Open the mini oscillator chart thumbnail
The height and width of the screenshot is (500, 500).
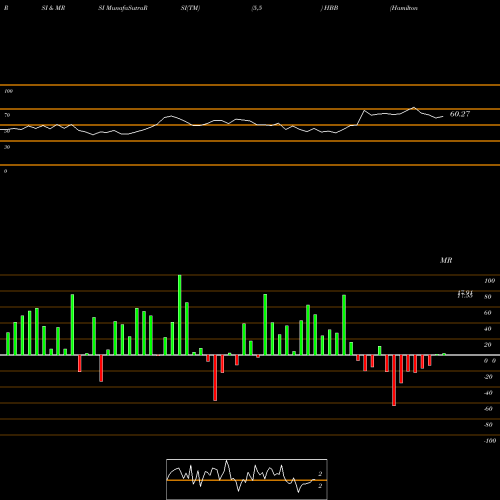(x=247, y=479)
